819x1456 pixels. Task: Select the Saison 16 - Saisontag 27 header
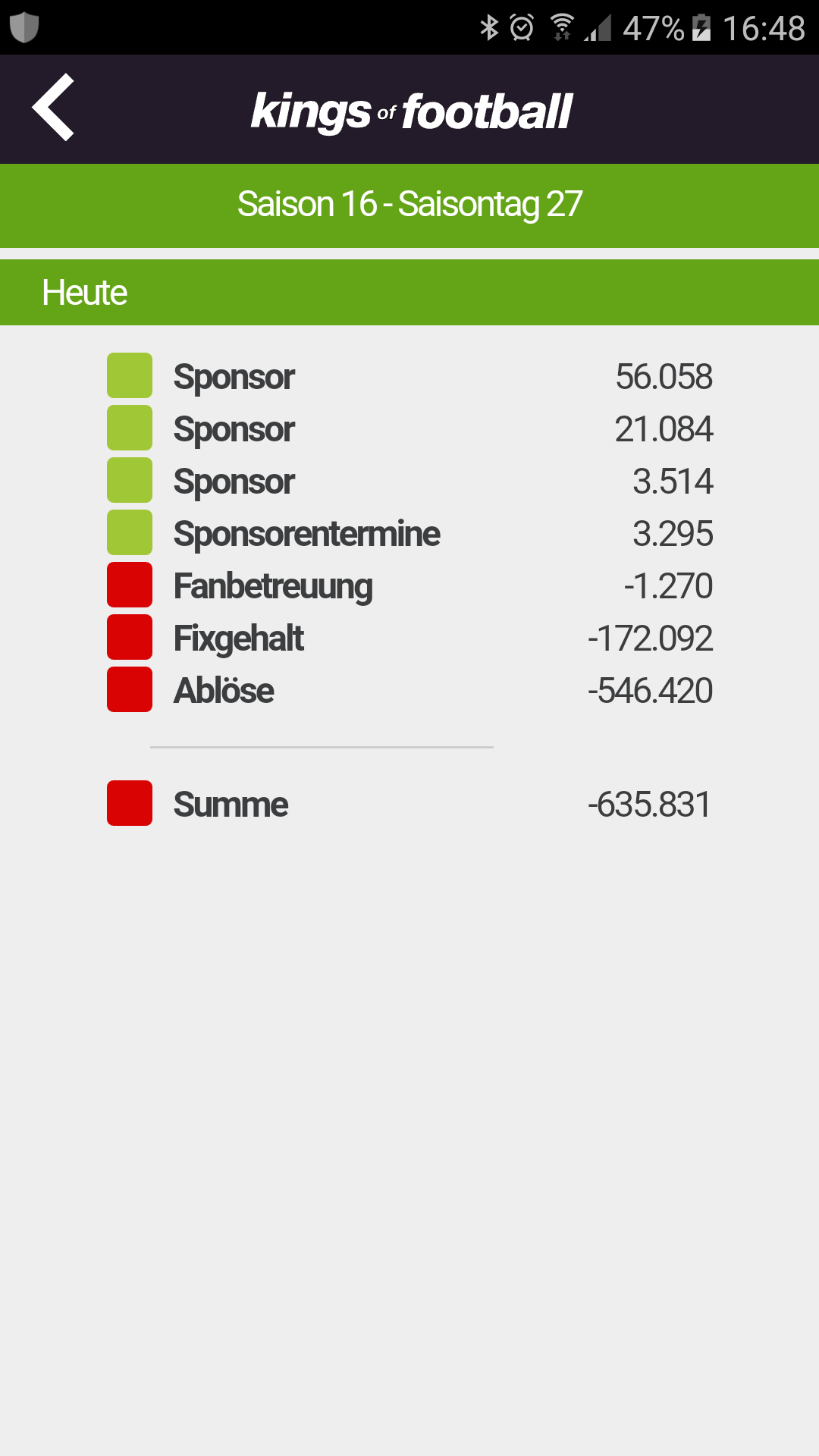click(409, 206)
